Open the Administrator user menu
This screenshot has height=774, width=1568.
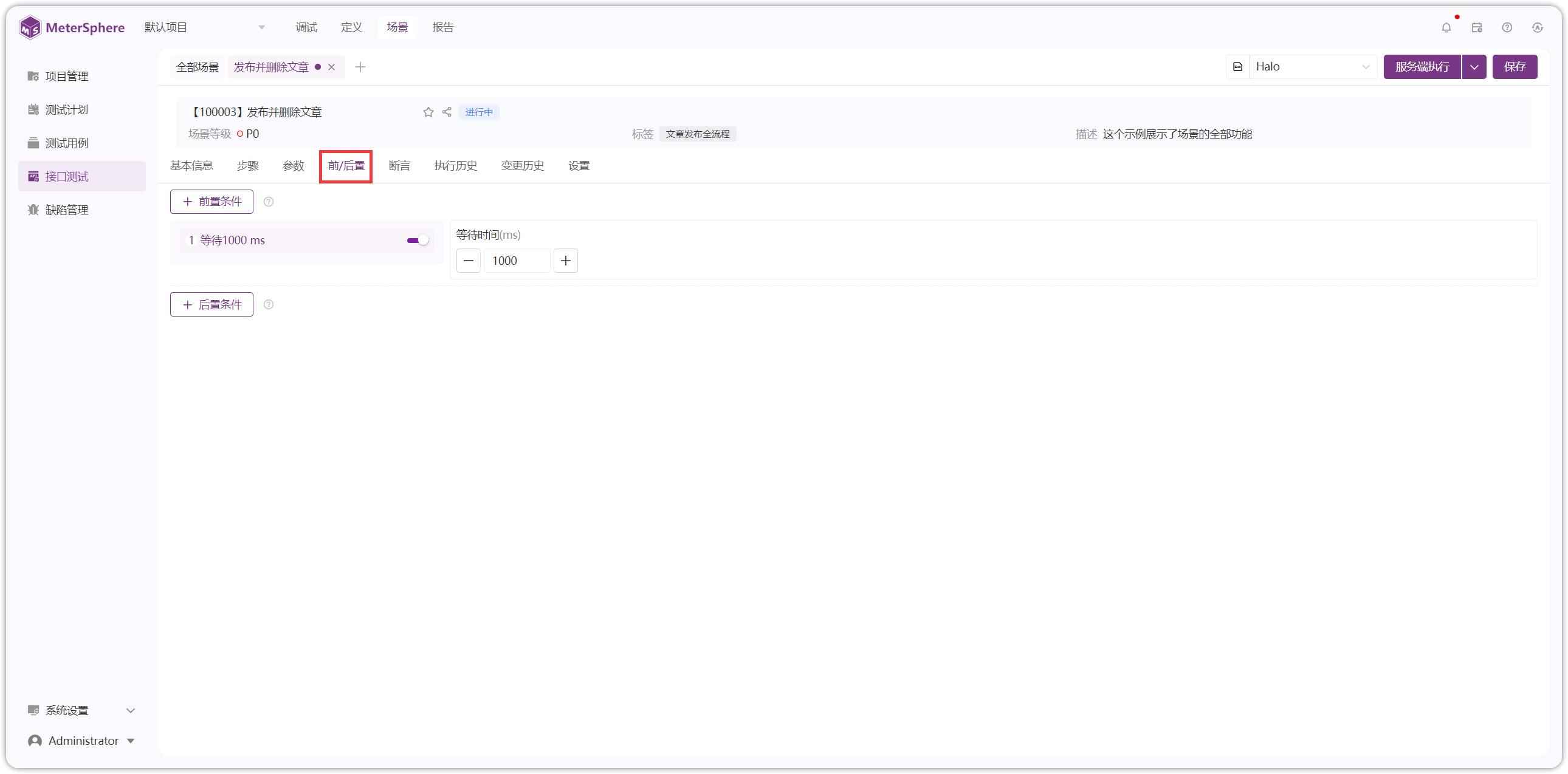pos(82,741)
